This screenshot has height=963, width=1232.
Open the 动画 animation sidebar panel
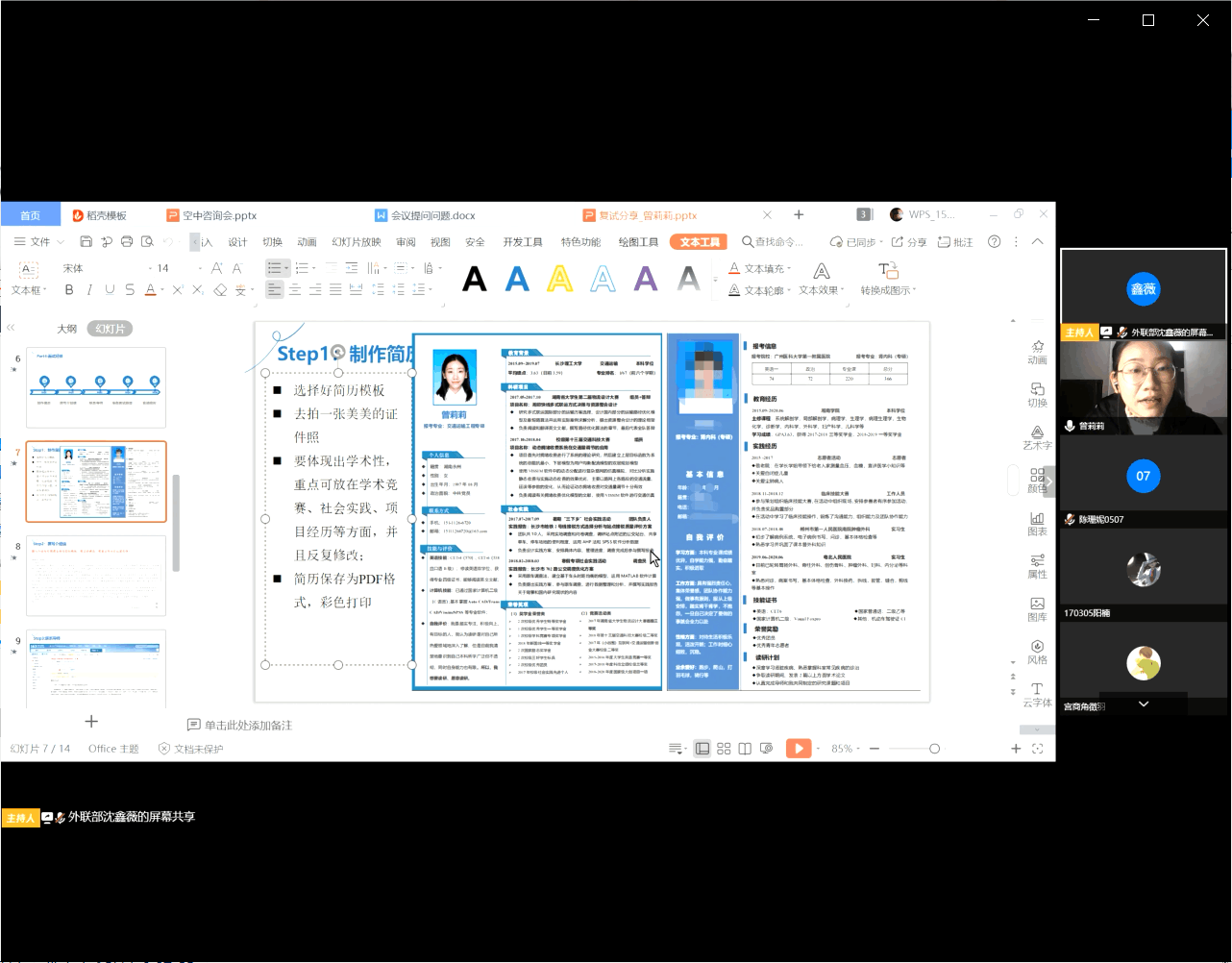(1037, 352)
